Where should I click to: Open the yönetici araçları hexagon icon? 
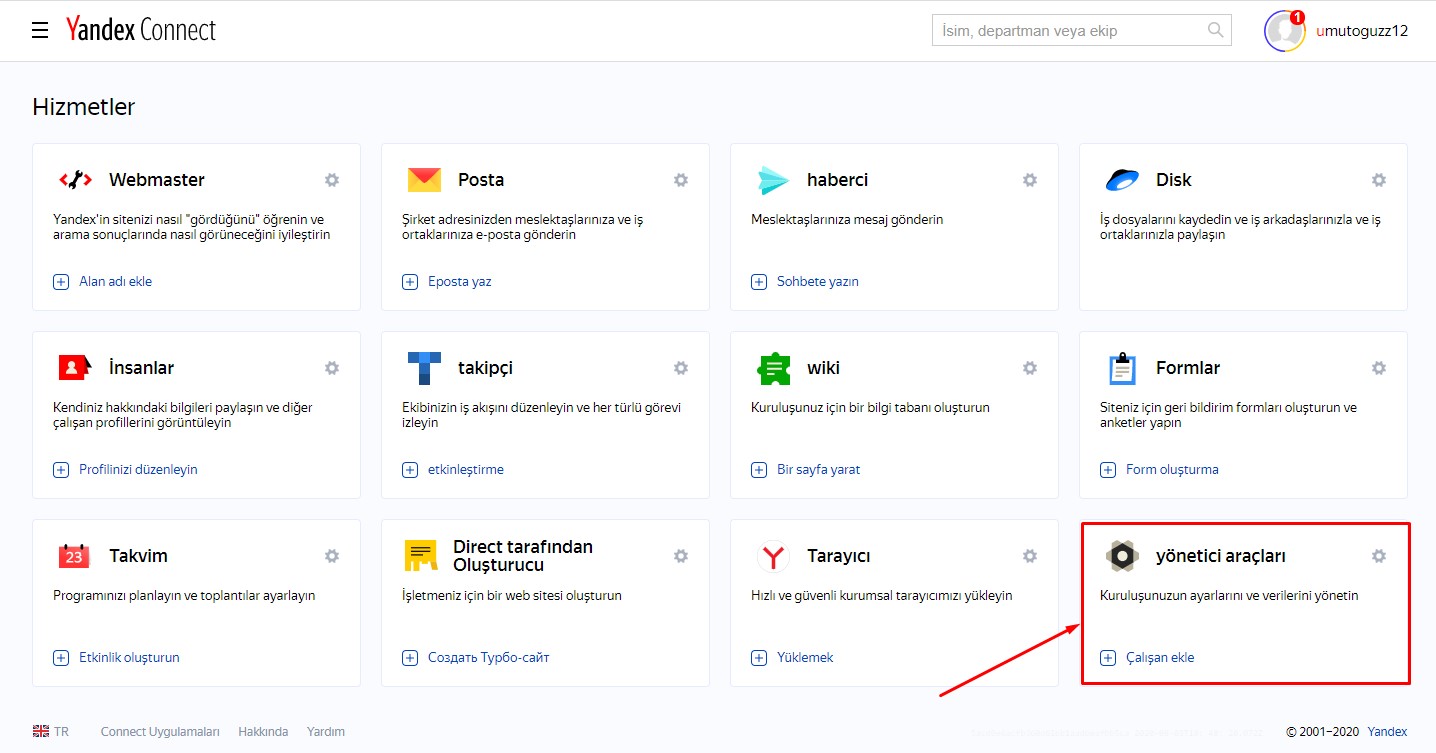point(1122,556)
